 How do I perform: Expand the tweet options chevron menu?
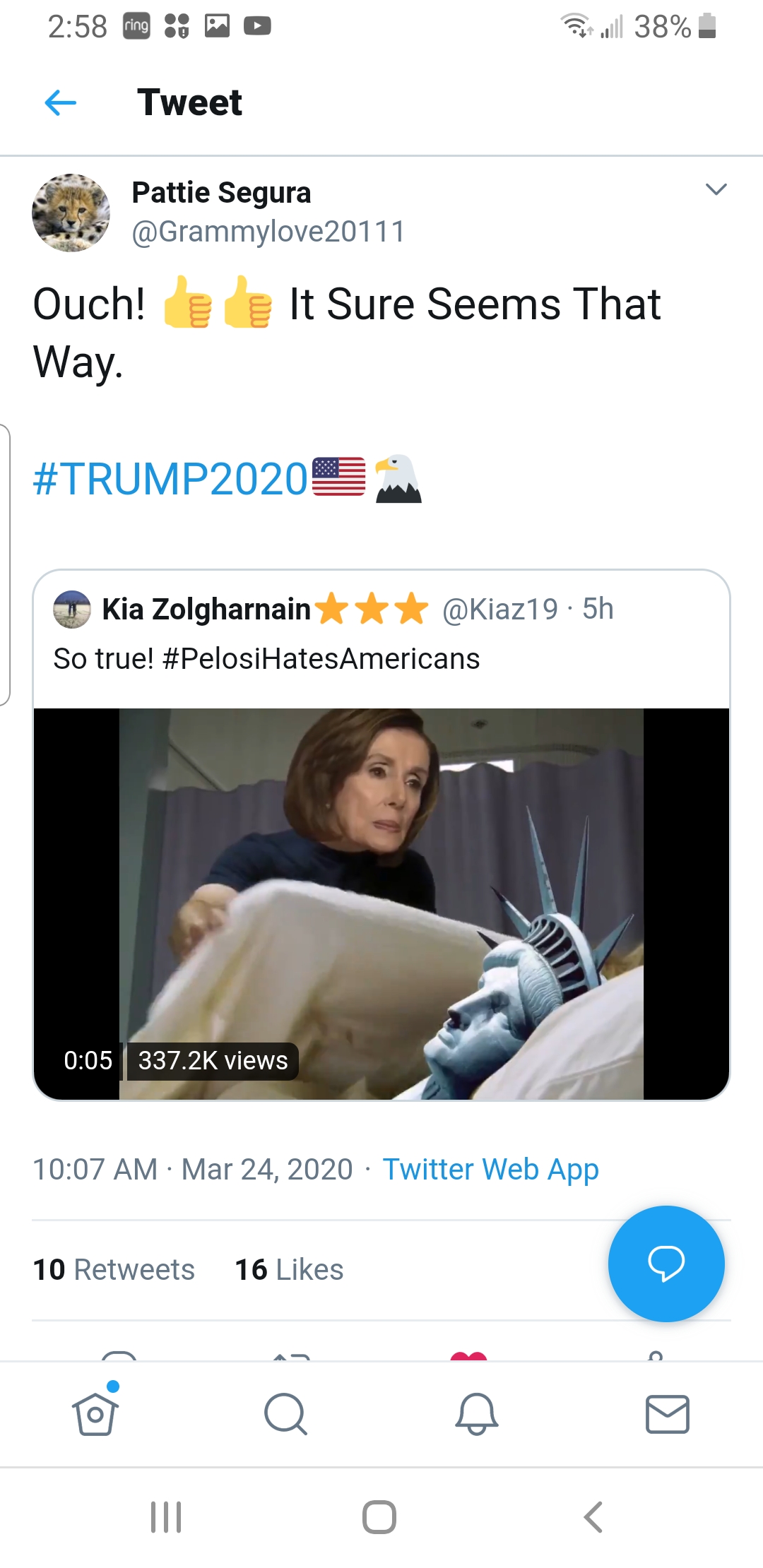point(716,189)
